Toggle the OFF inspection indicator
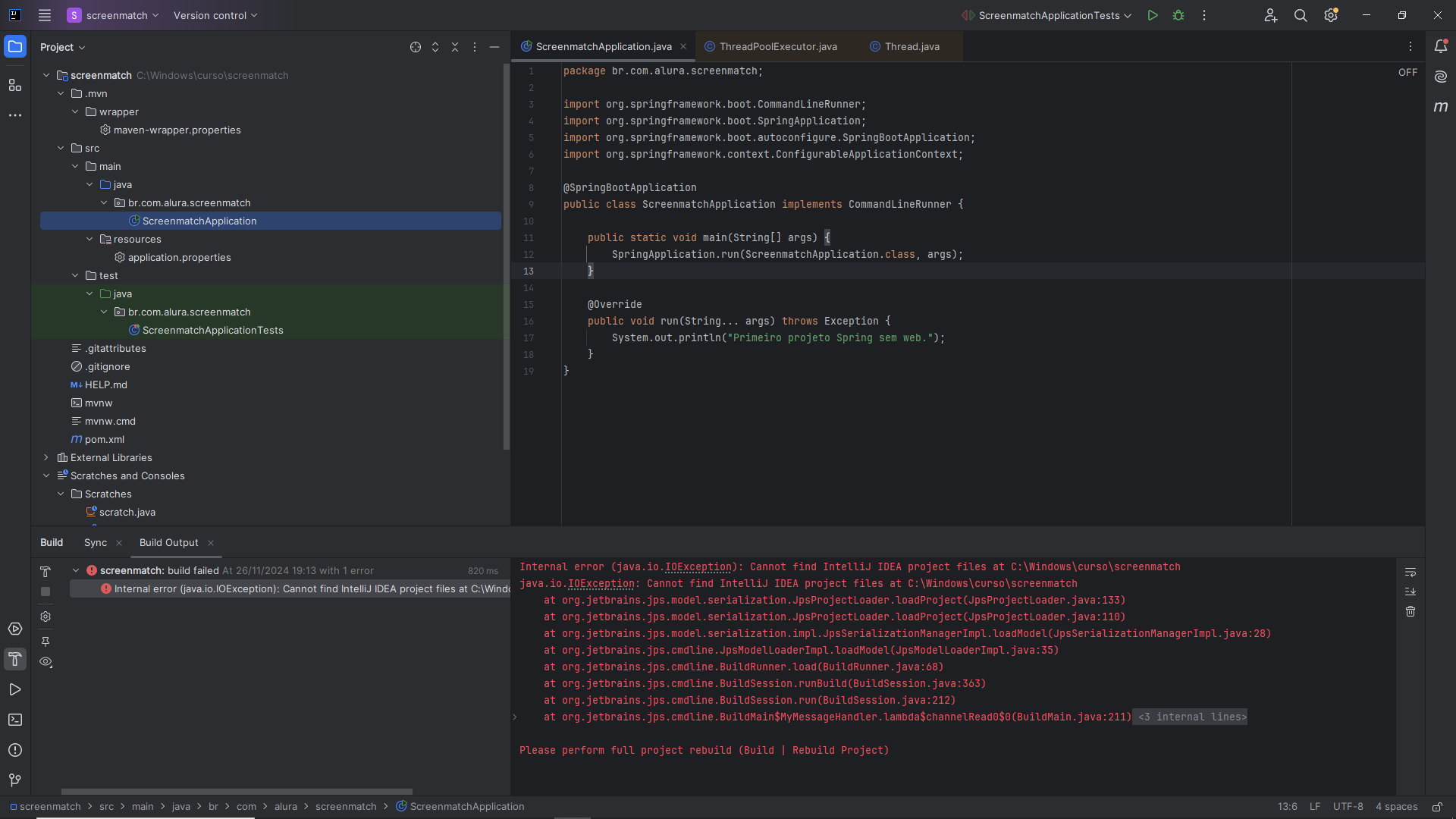1456x819 pixels. (1407, 72)
